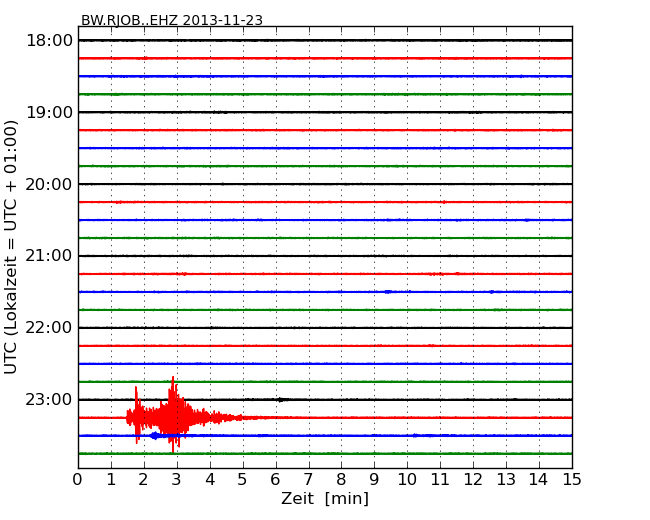Click the small blue burst near minute 2
650x520 pixels.
(155, 435)
